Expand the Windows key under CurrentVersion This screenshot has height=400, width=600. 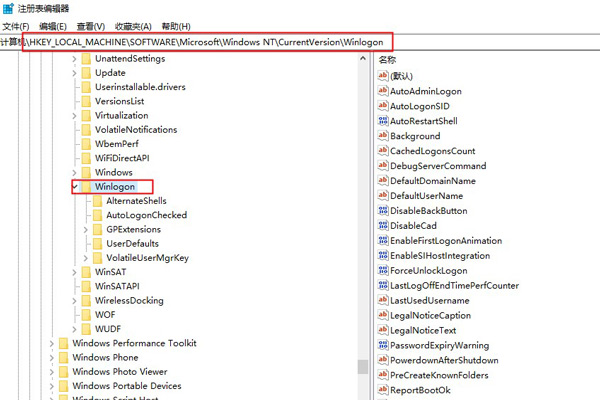point(74,173)
